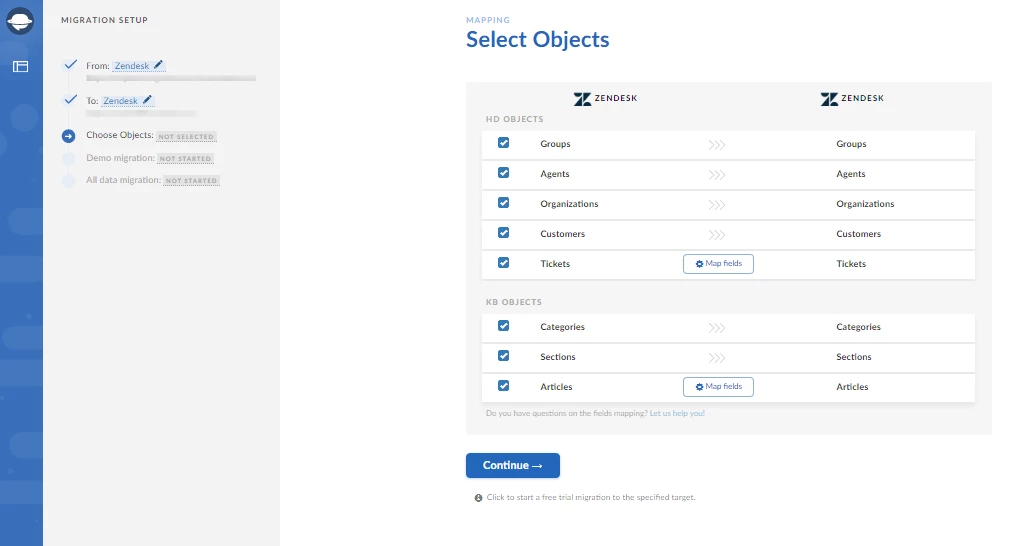Click the Demo migration NOT STARTED badge
Screen dimensions: 1034x546
[x=185, y=159]
